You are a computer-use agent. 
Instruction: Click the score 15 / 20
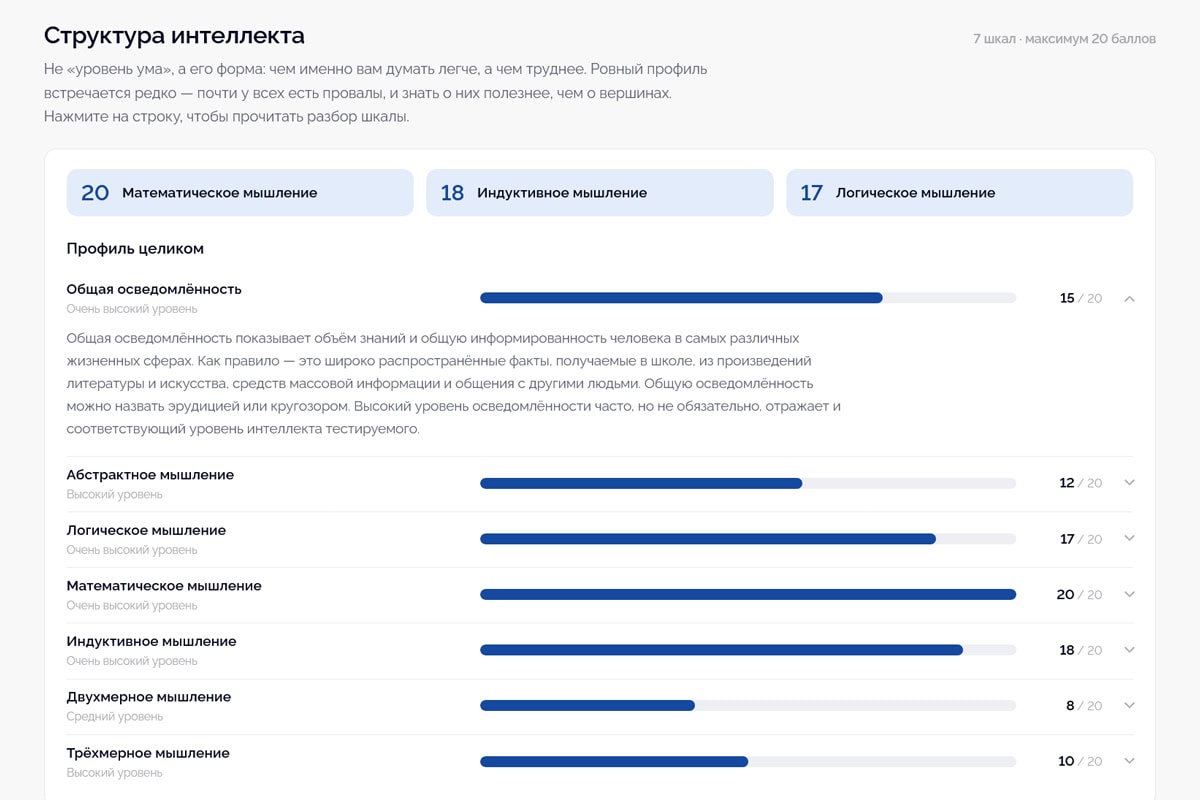(1081, 298)
